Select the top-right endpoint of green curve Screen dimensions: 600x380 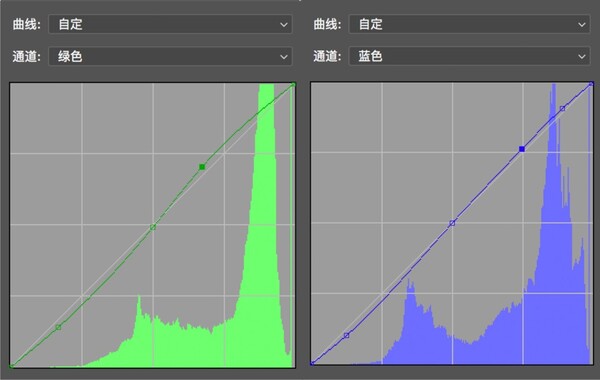[293, 84]
